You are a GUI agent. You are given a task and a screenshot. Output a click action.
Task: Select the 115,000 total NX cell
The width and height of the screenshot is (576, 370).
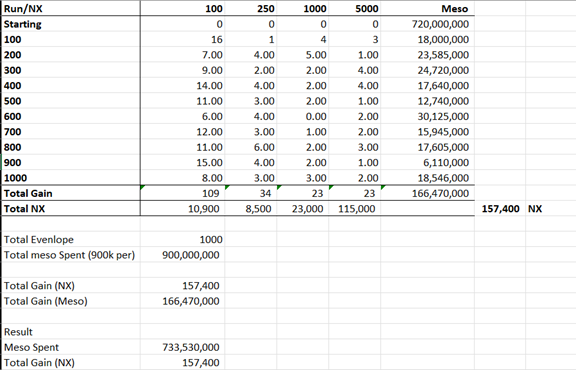tap(354, 209)
